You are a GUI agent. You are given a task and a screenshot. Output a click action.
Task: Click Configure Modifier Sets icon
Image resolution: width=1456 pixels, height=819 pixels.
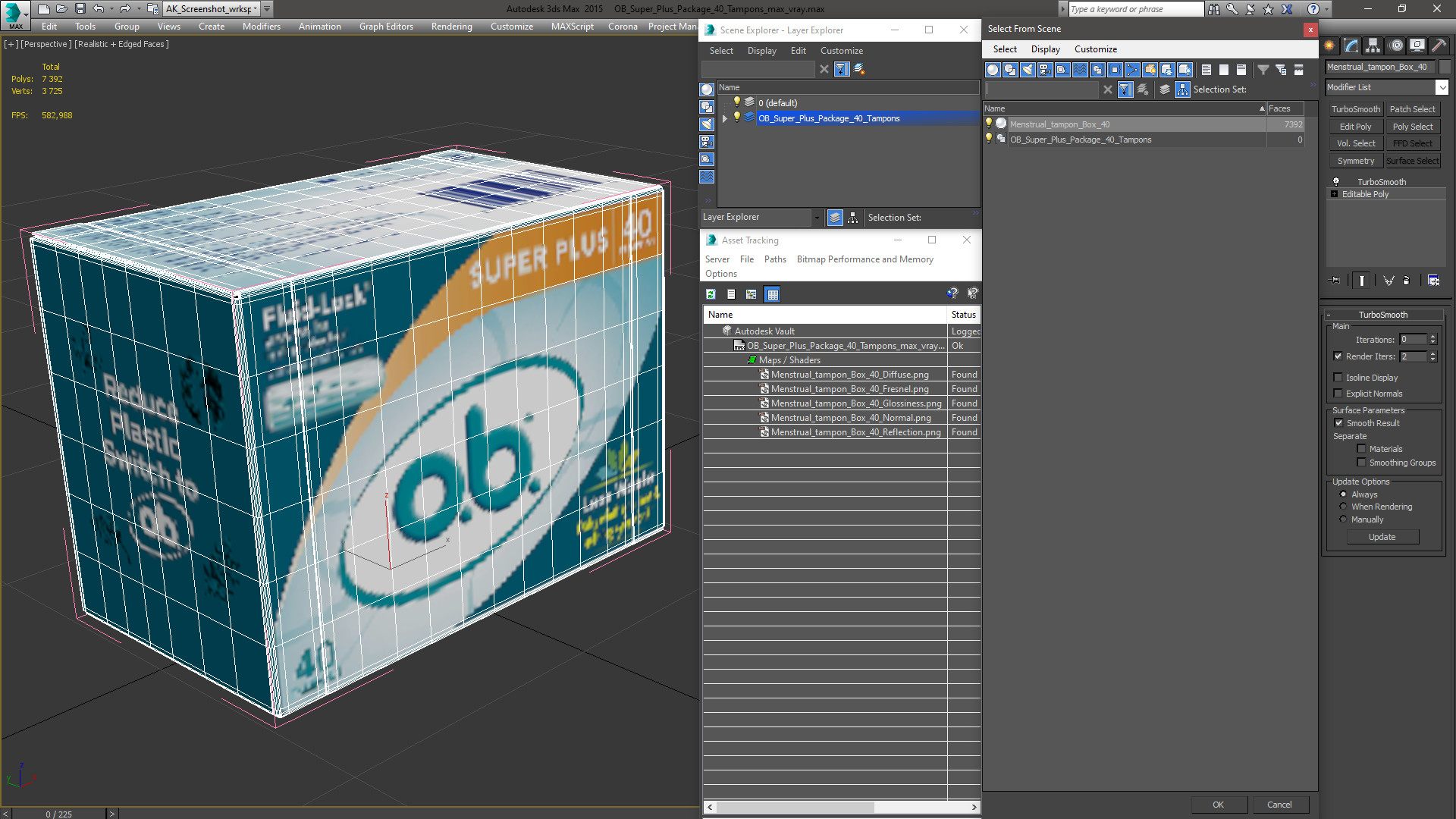pyautogui.click(x=1433, y=281)
